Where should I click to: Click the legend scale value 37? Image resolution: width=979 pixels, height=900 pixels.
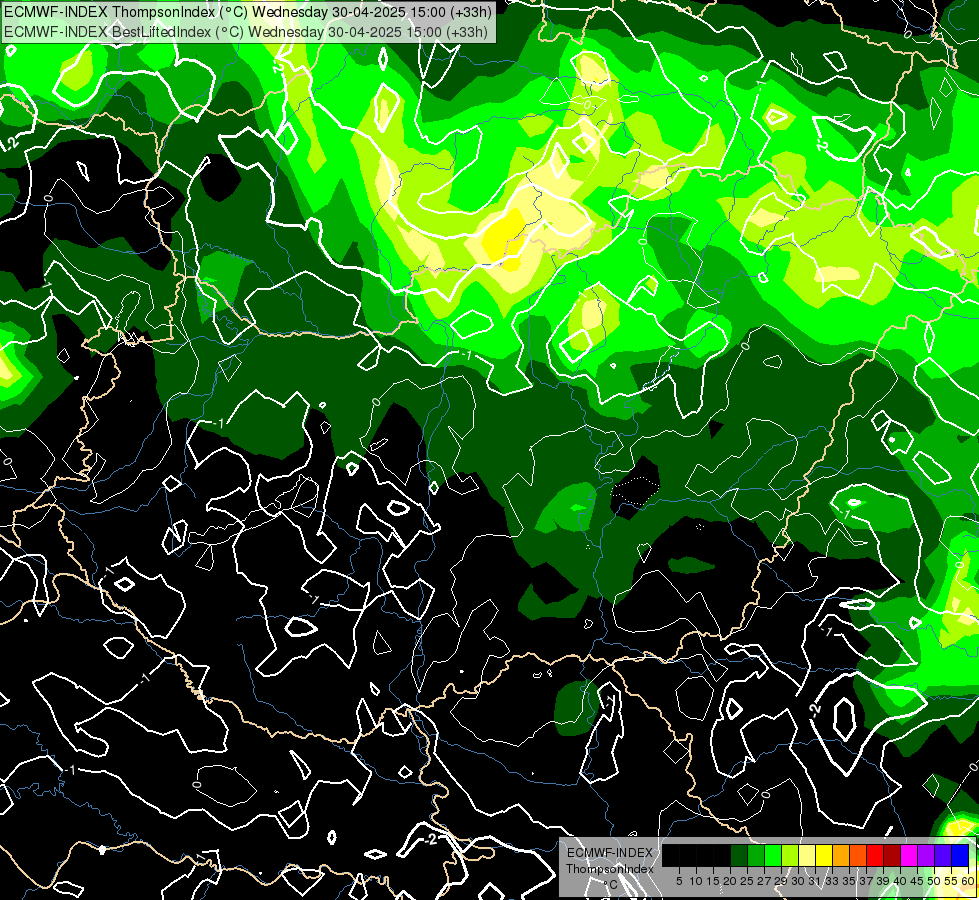pyautogui.click(x=867, y=881)
